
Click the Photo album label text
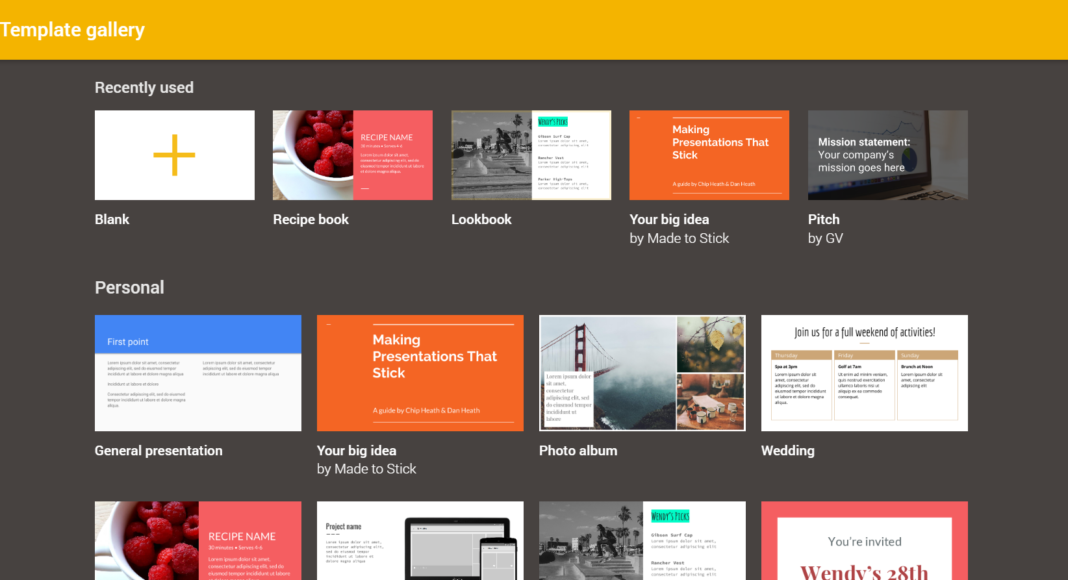pos(578,450)
